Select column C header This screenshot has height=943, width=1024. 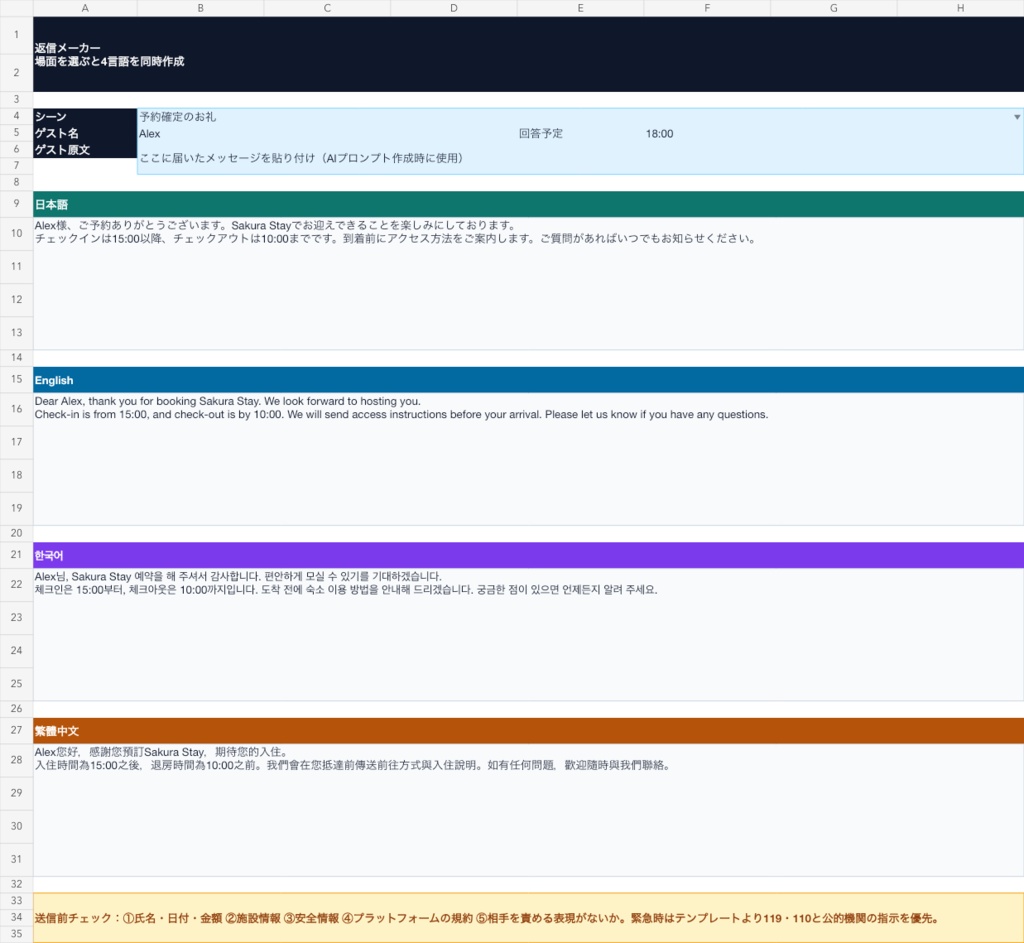[x=327, y=8]
